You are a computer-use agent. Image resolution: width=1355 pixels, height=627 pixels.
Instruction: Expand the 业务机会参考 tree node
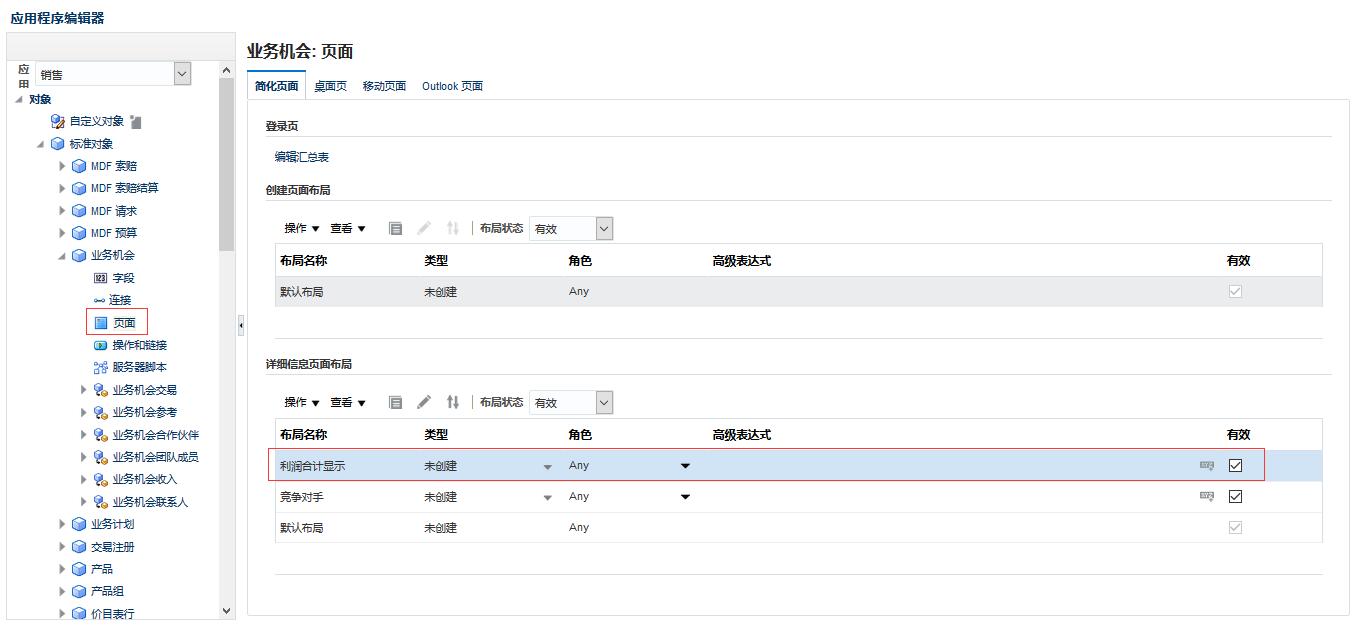point(84,412)
